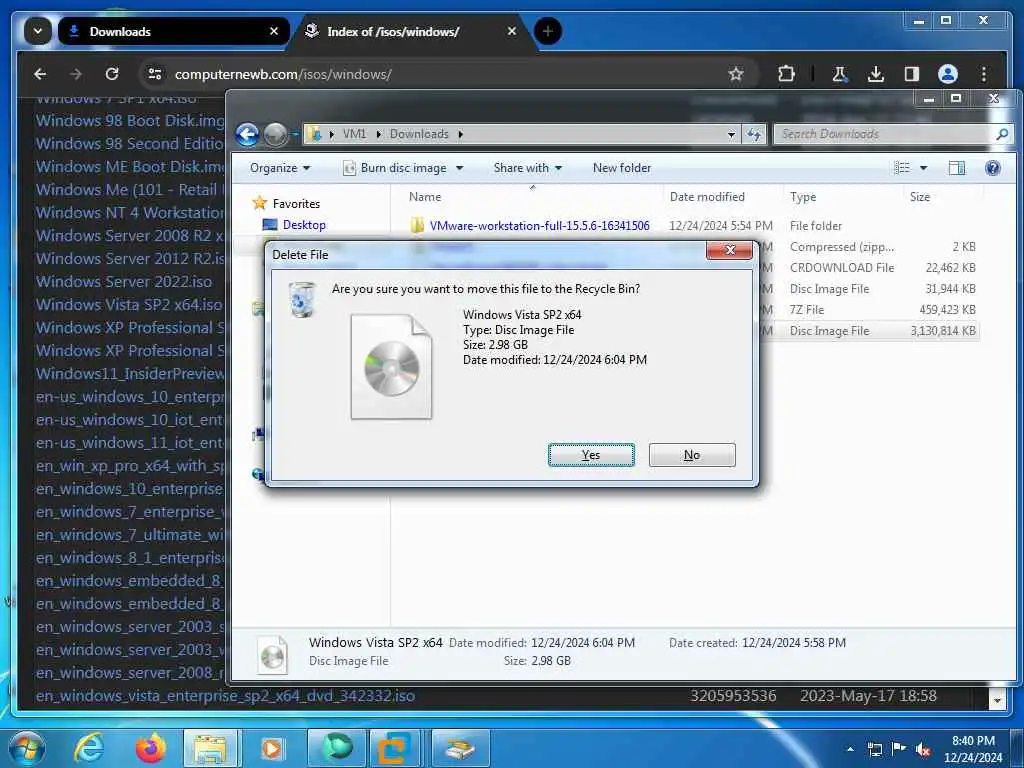Viewport: 1024px width, 768px height.
Task: Toggle Chrome side panel icon
Action: point(912,74)
